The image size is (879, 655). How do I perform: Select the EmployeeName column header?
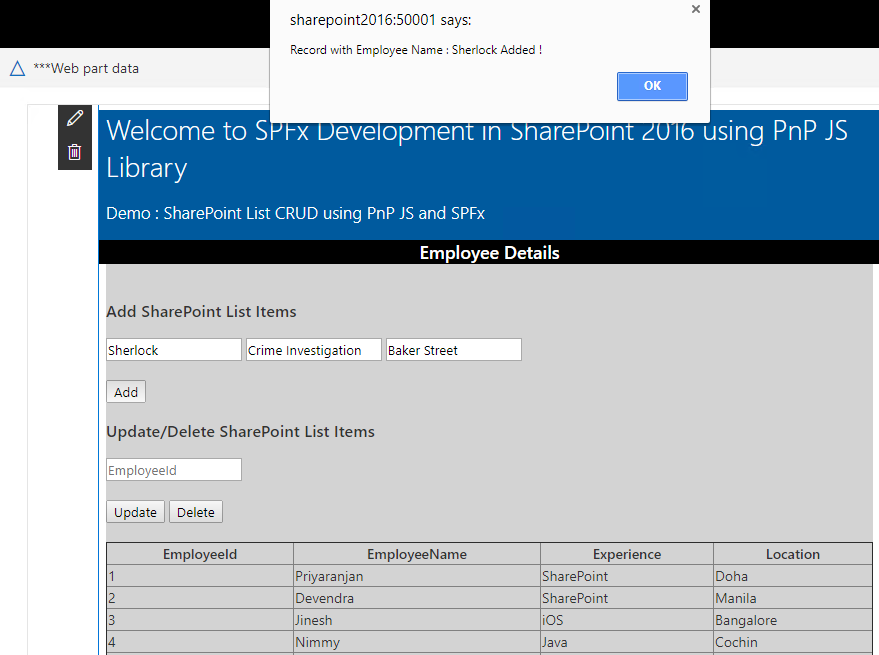[417, 554]
